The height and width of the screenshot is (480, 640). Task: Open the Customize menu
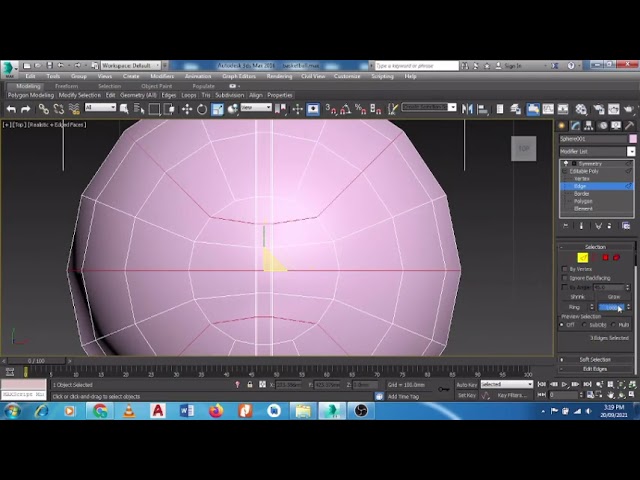[347, 76]
